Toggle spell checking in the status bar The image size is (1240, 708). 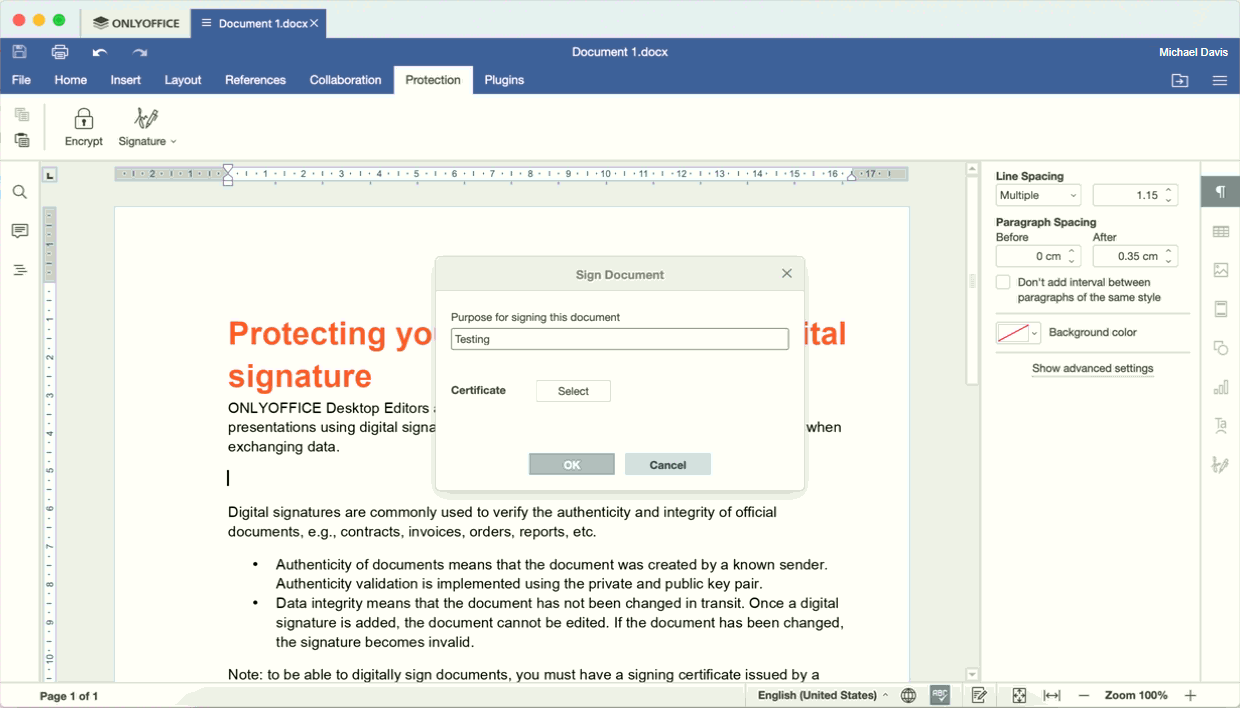click(x=939, y=694)
